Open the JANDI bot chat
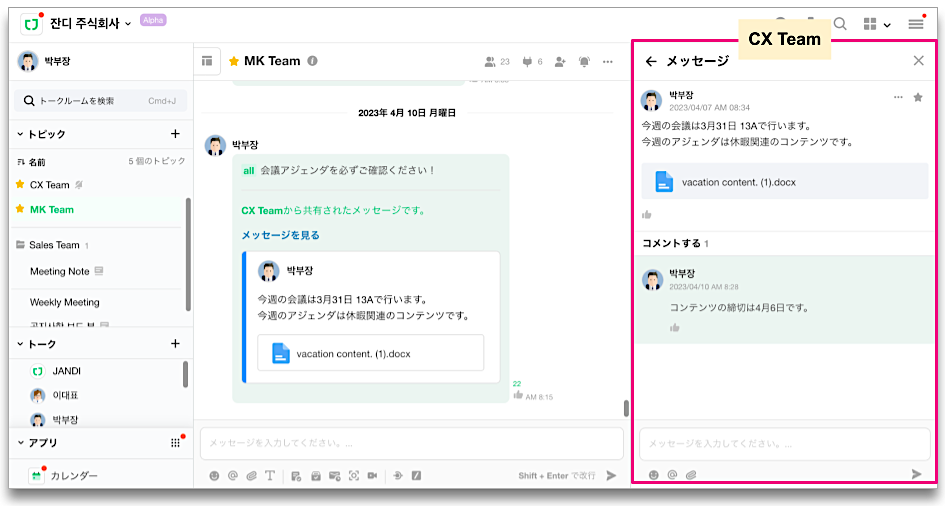945x506 pixels. pyautogui.click(x=66, y=371)
